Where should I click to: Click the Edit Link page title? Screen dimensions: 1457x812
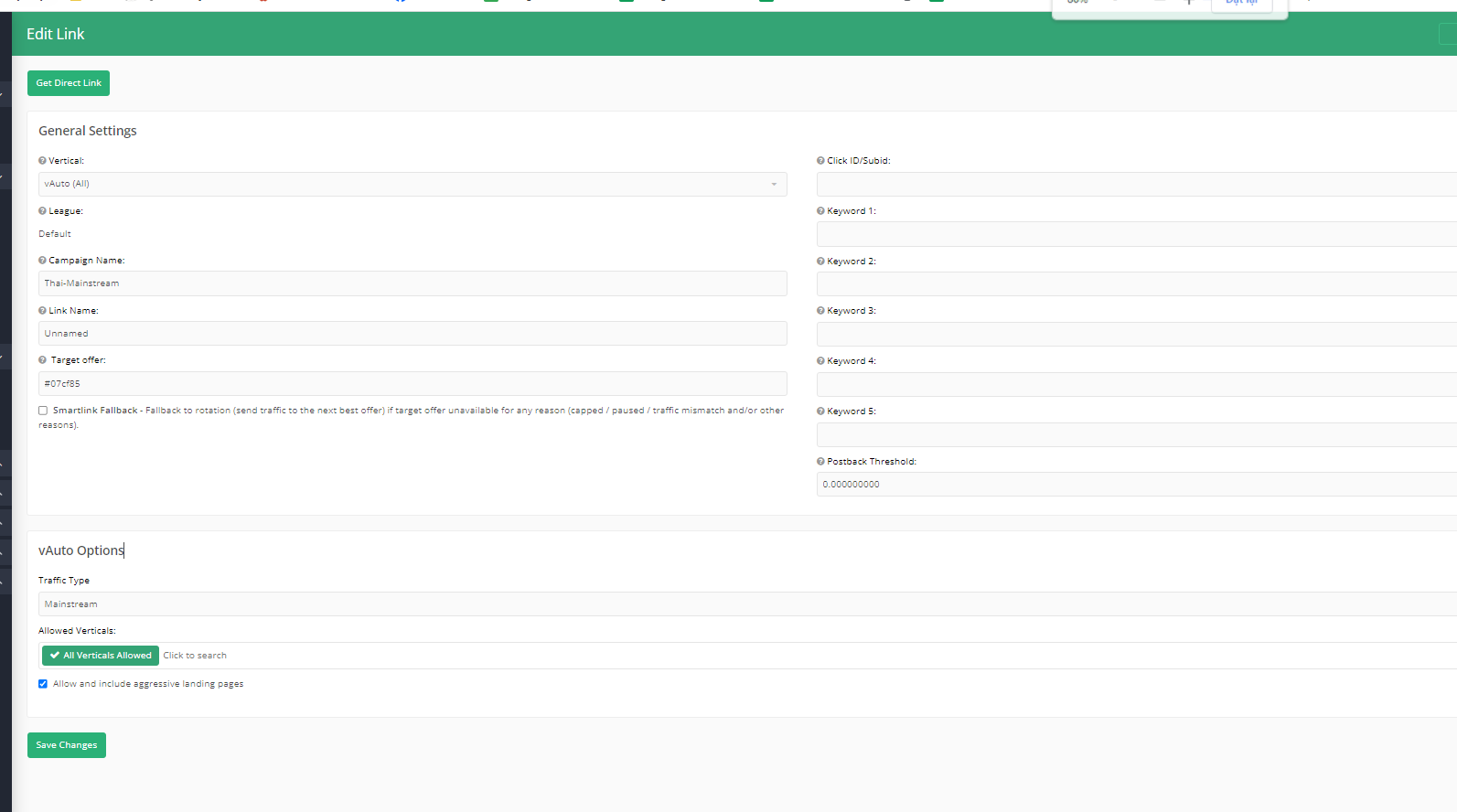click(56, 34)
